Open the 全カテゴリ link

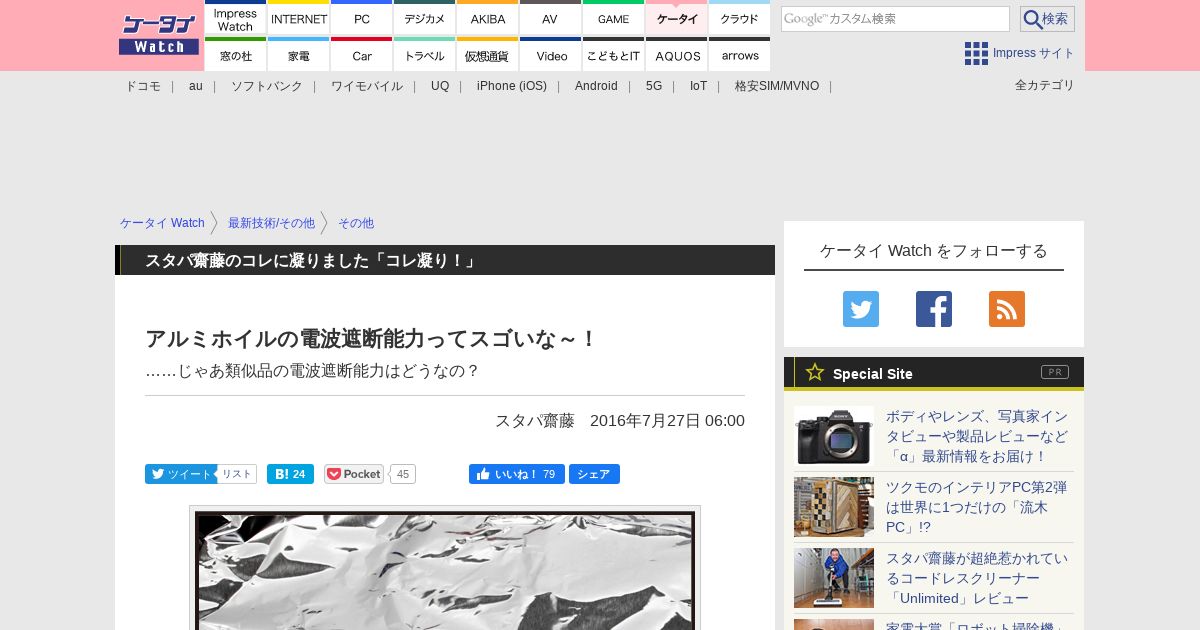1045,85
